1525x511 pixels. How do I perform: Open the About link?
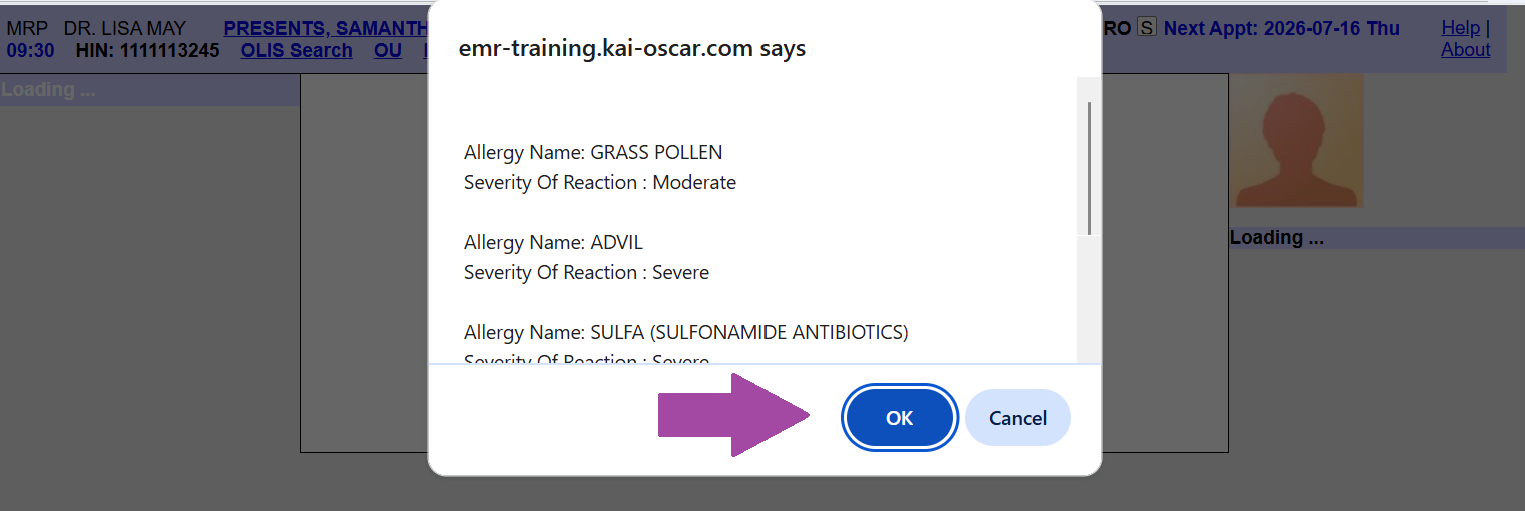click(1465, 49)
